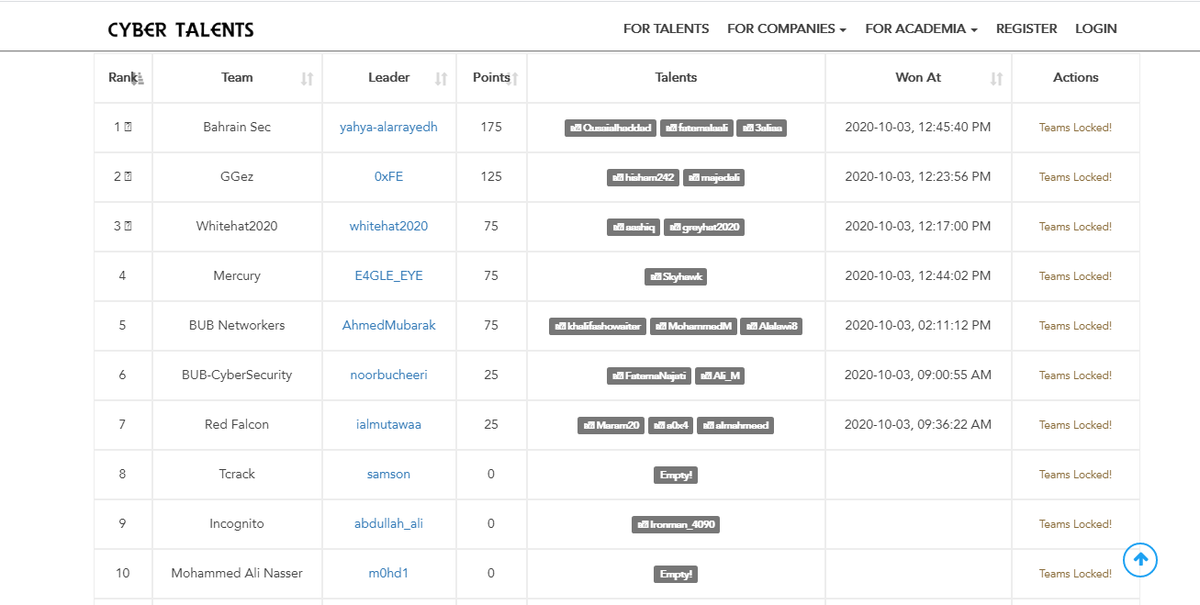The image size is (1200, 605).
Task: Click the Skyhawk talent badge
Action: 676,277
